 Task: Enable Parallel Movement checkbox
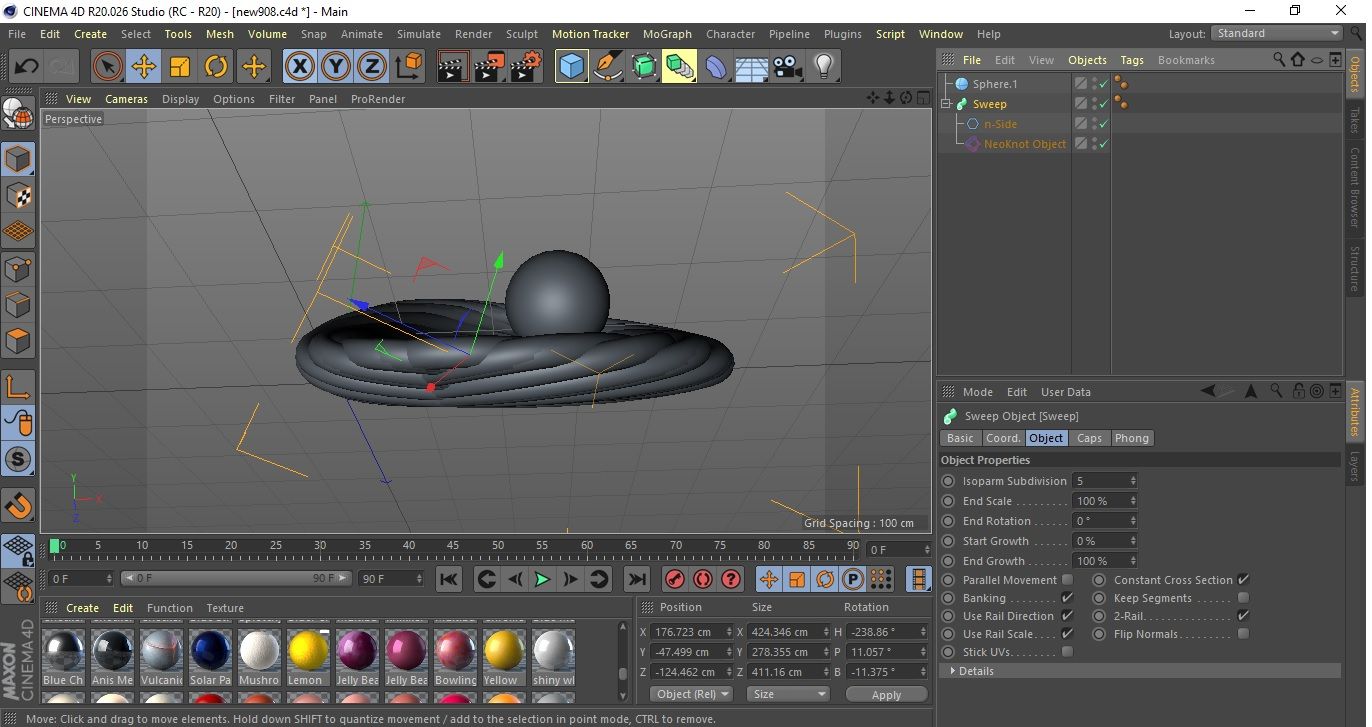(1067, 580)
